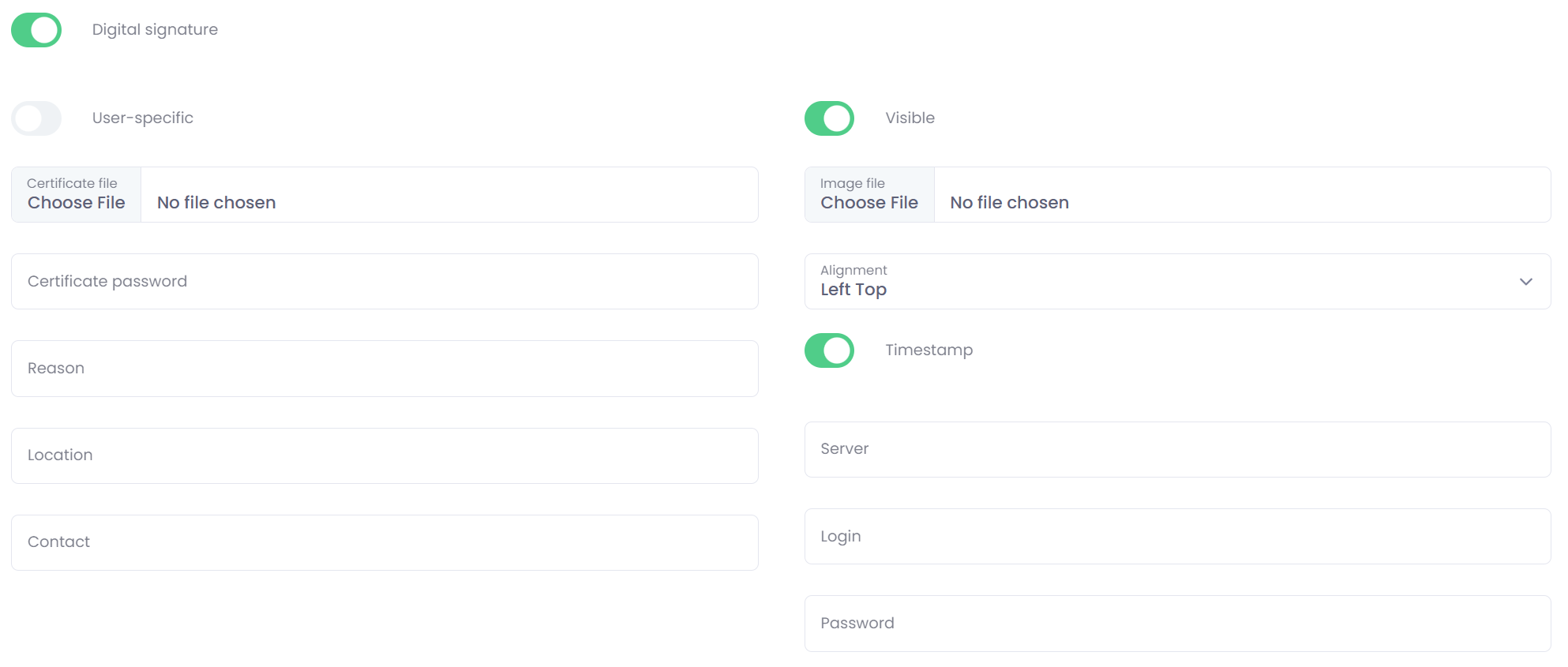Open the Alignment dropdown chevron
The width and height of the screenshot is (1568, 667).
click(x=1525, y=282)
